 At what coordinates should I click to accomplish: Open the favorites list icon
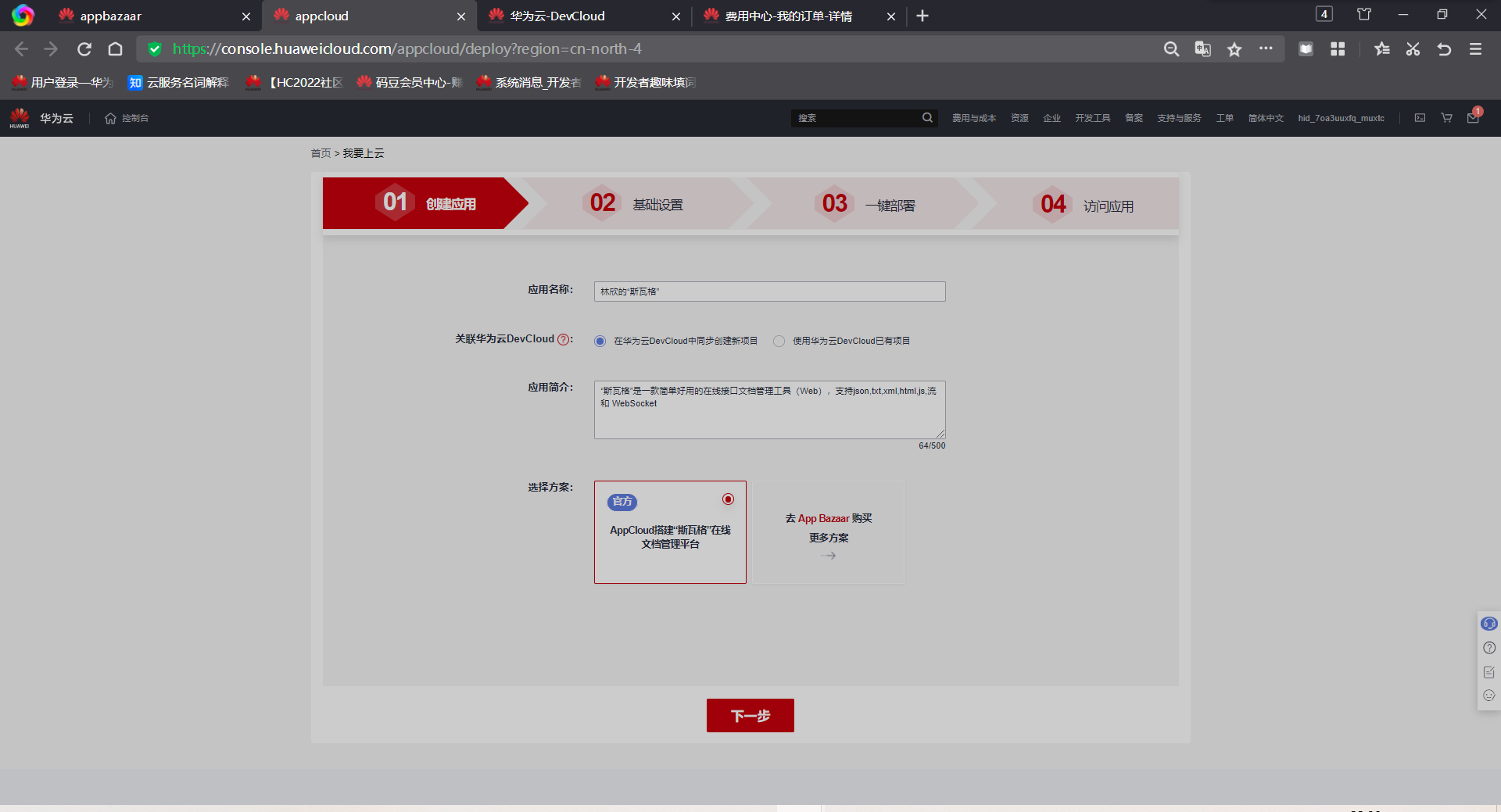pos(1381,49)
